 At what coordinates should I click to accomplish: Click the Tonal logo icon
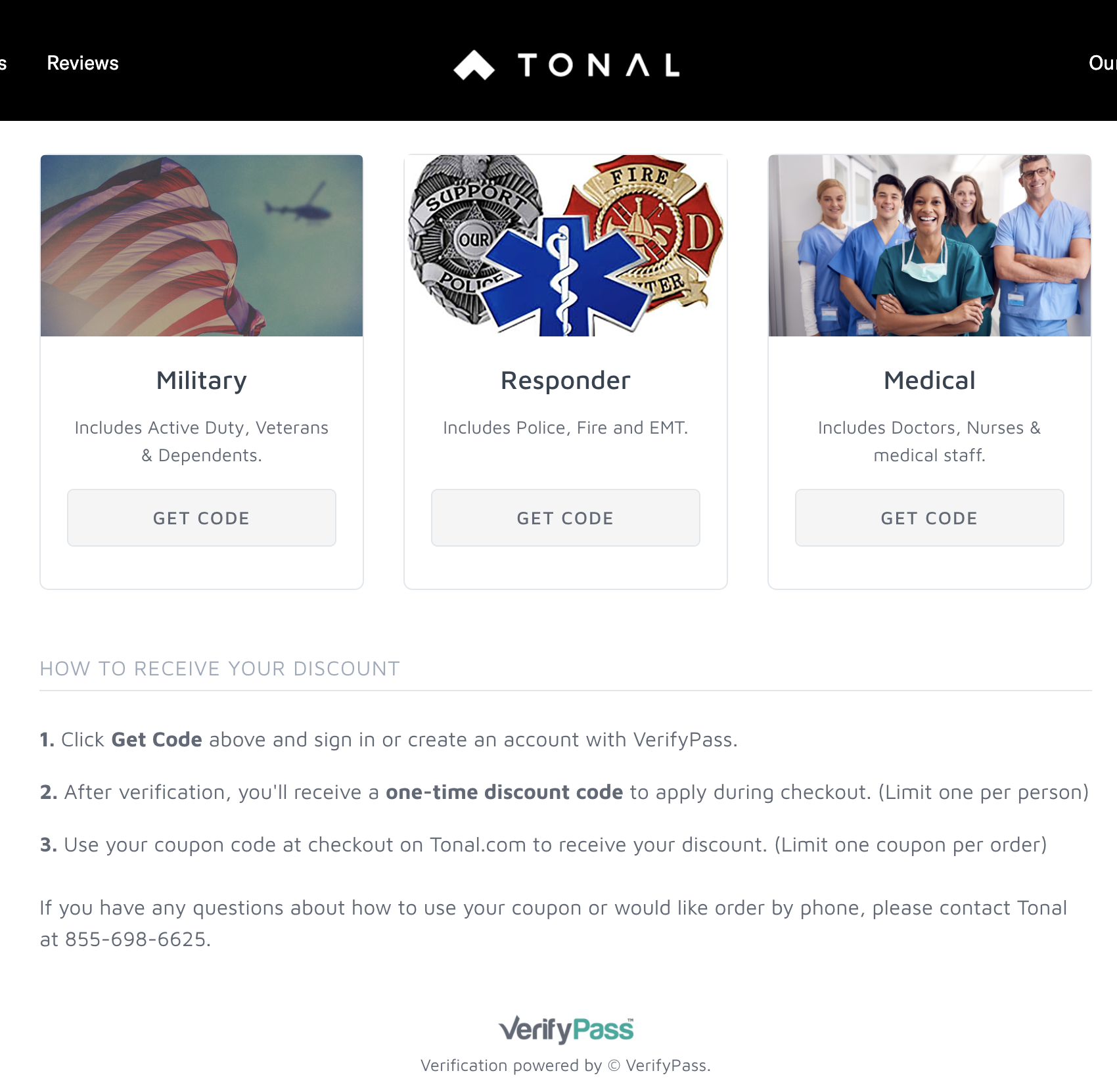click(474, 65)
